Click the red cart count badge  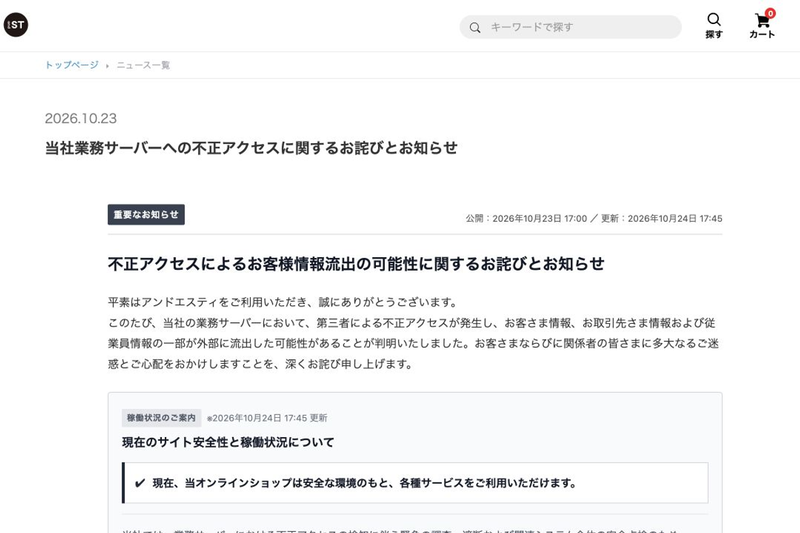click(x=770, y=13)
